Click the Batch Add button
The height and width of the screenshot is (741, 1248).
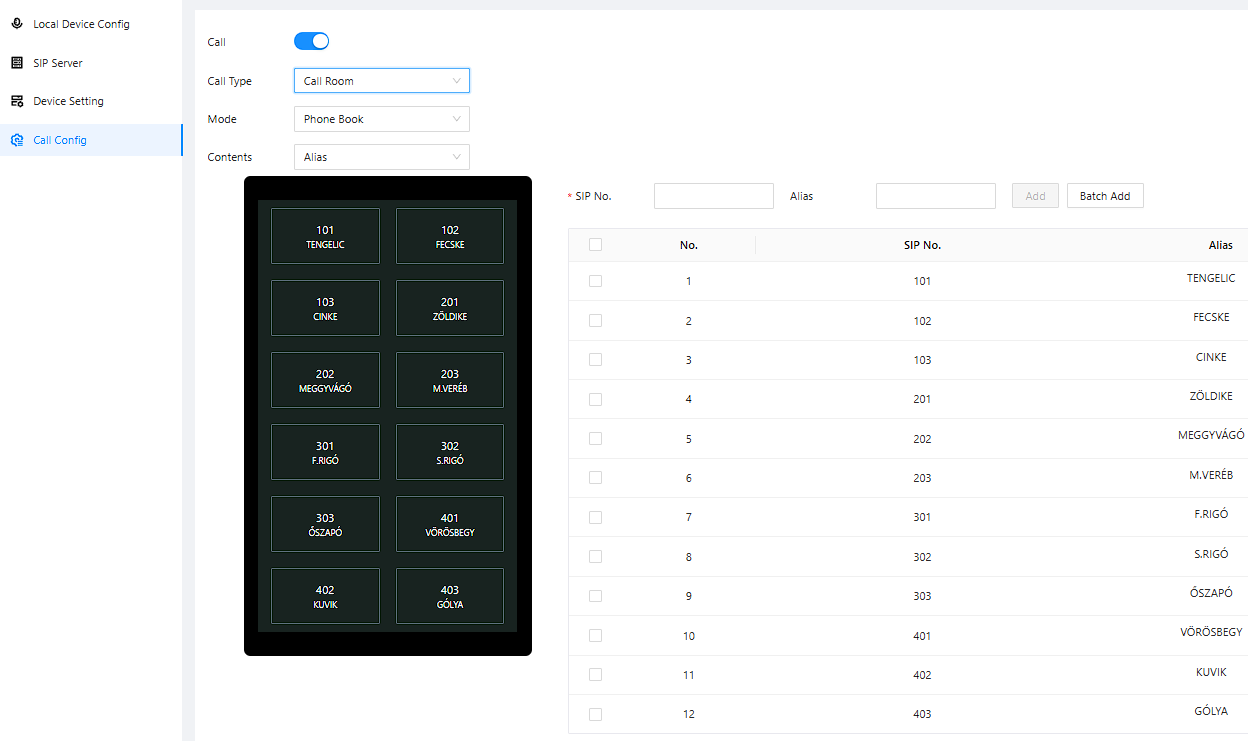coord(1104,196)
